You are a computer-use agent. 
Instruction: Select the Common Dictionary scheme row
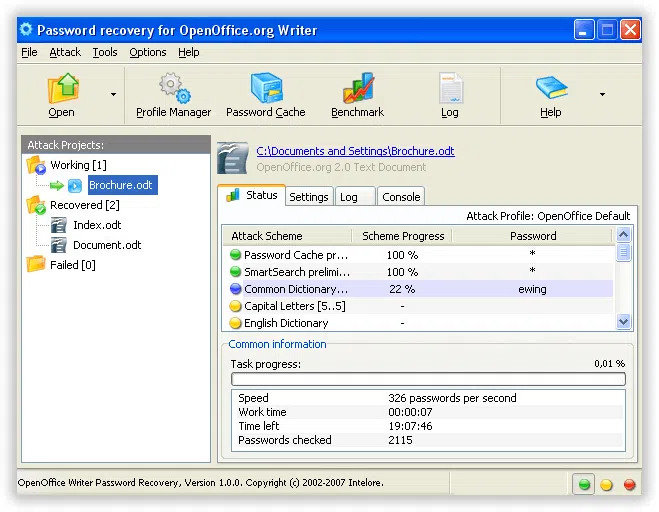[422, 289]
